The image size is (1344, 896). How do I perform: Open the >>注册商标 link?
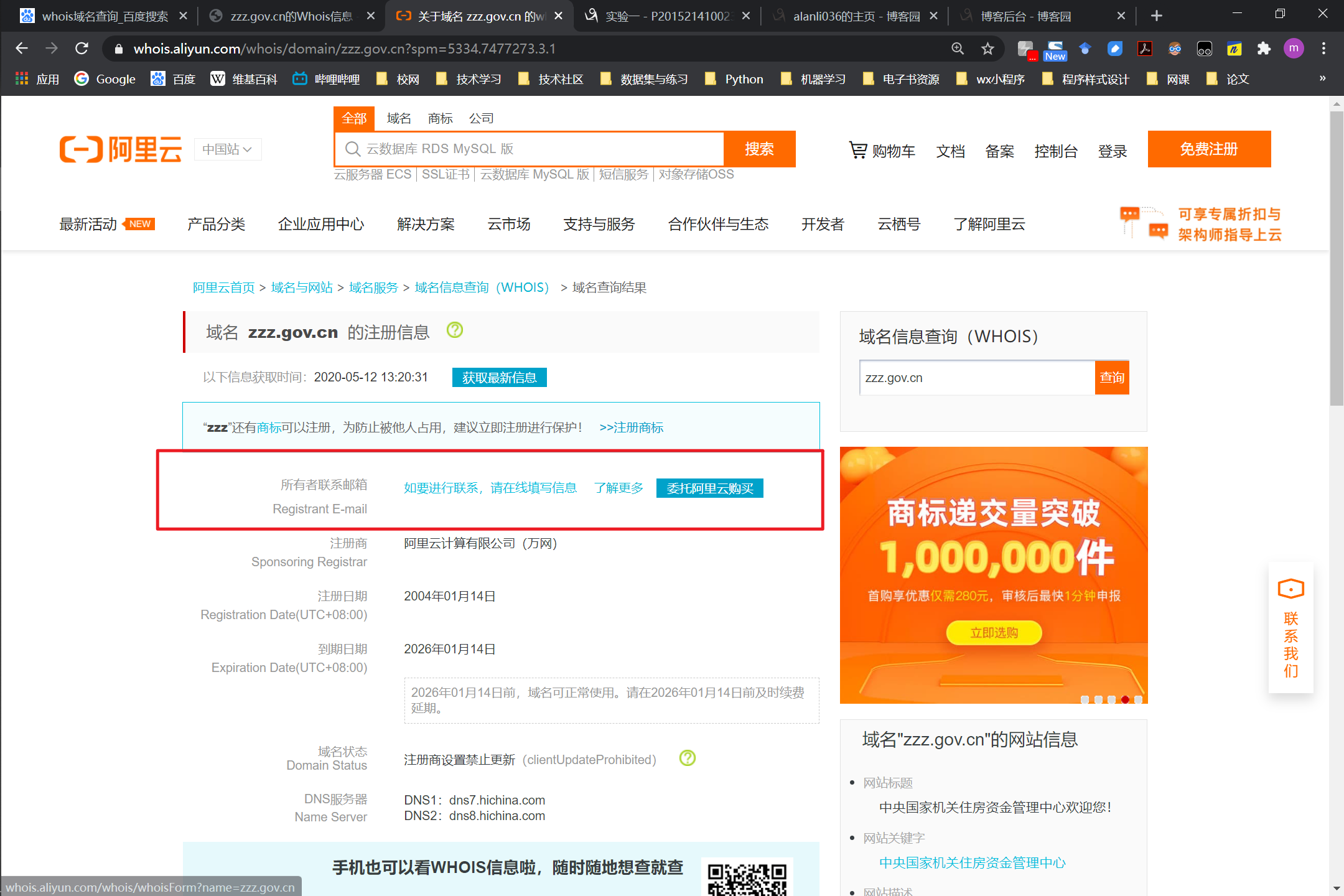click(x=631, y=427)
